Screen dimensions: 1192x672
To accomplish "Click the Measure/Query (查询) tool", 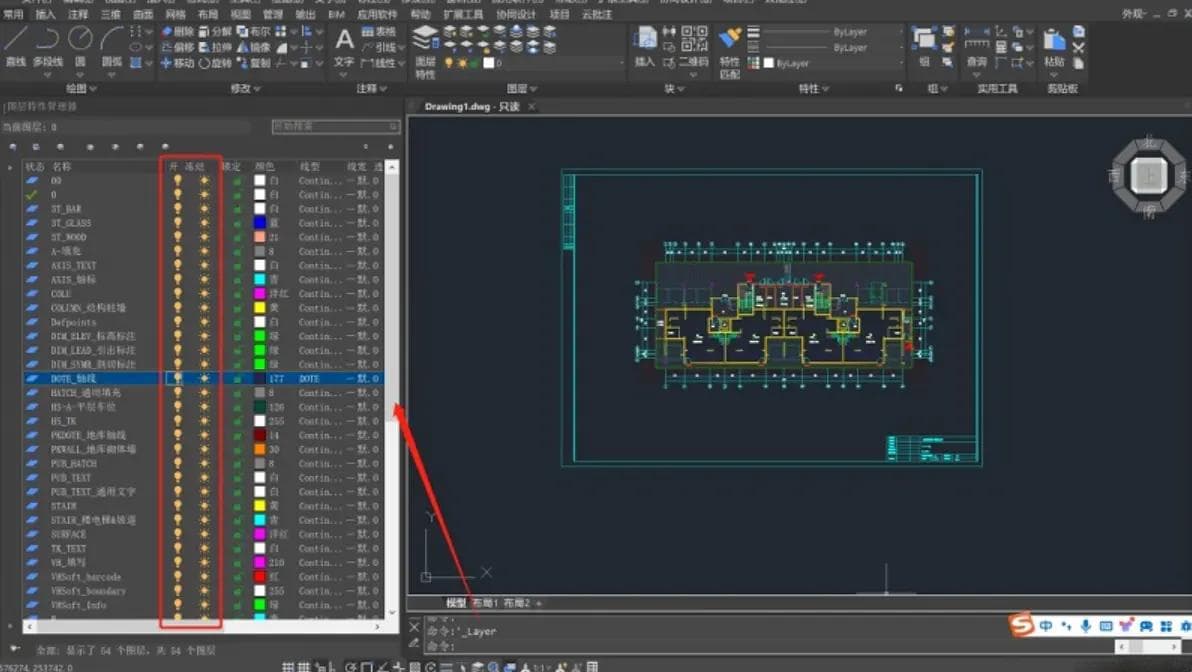I will click(976, 46).
